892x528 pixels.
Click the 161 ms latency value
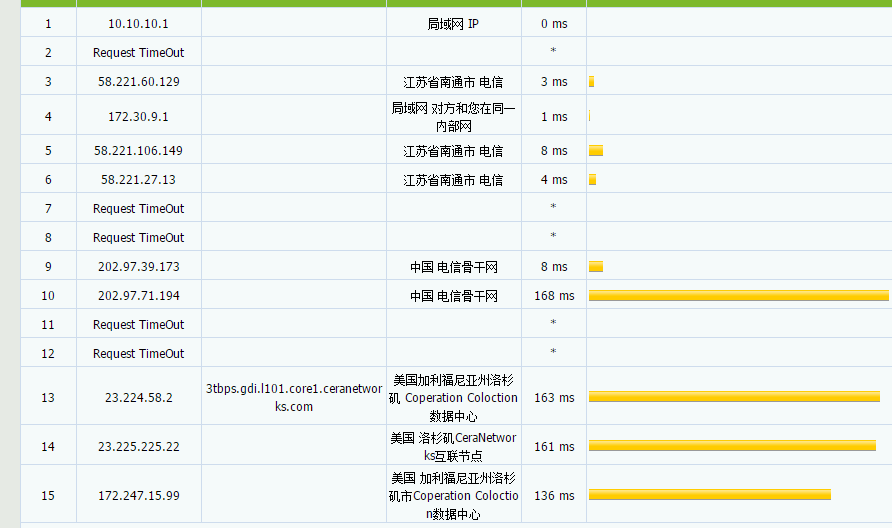(554, 447)
